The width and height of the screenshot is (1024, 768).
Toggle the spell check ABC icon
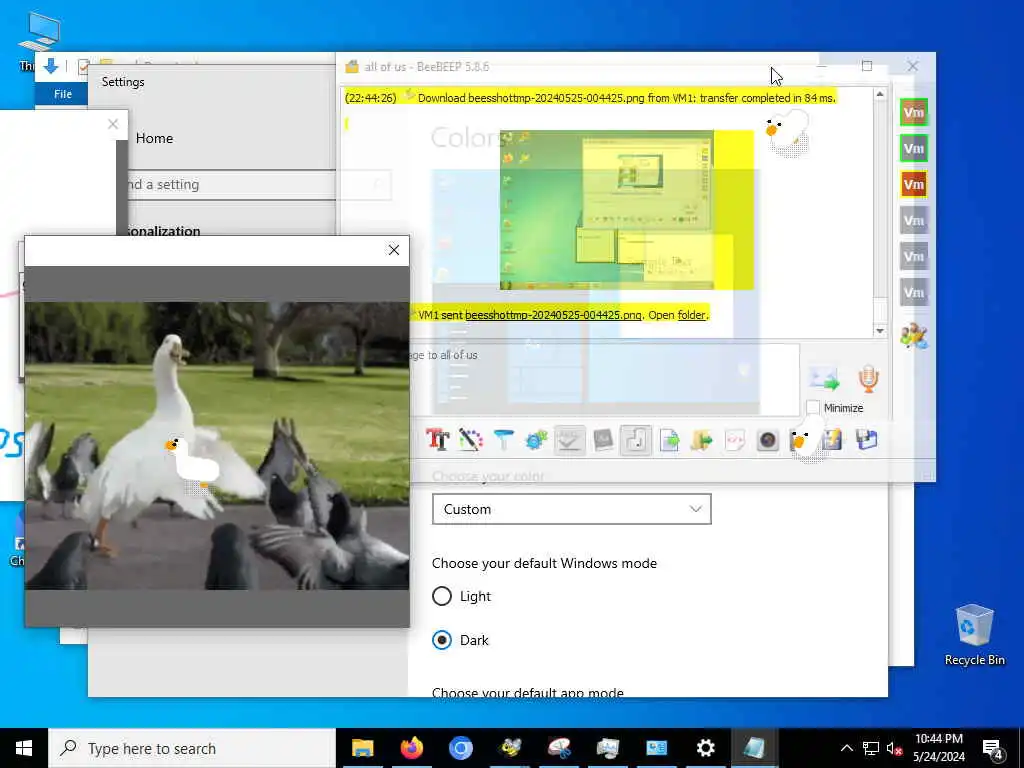tap(569, 440)
